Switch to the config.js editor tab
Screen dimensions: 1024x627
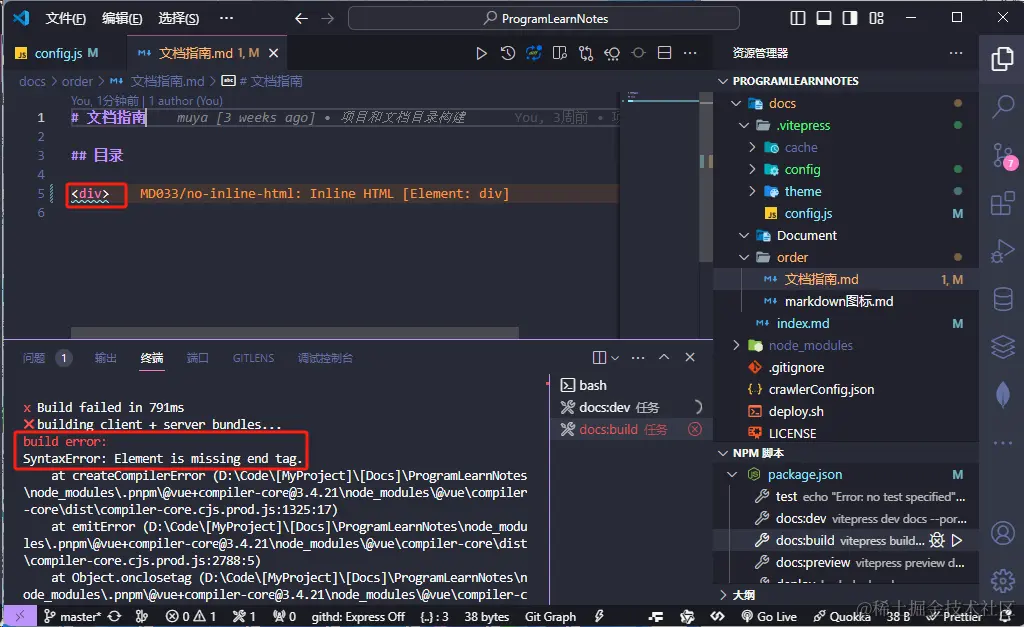(57, 54)
